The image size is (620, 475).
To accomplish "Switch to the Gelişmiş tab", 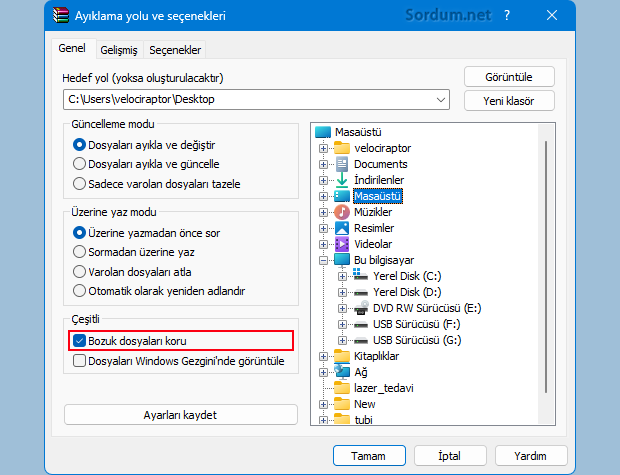I will (x=119, y=50).
